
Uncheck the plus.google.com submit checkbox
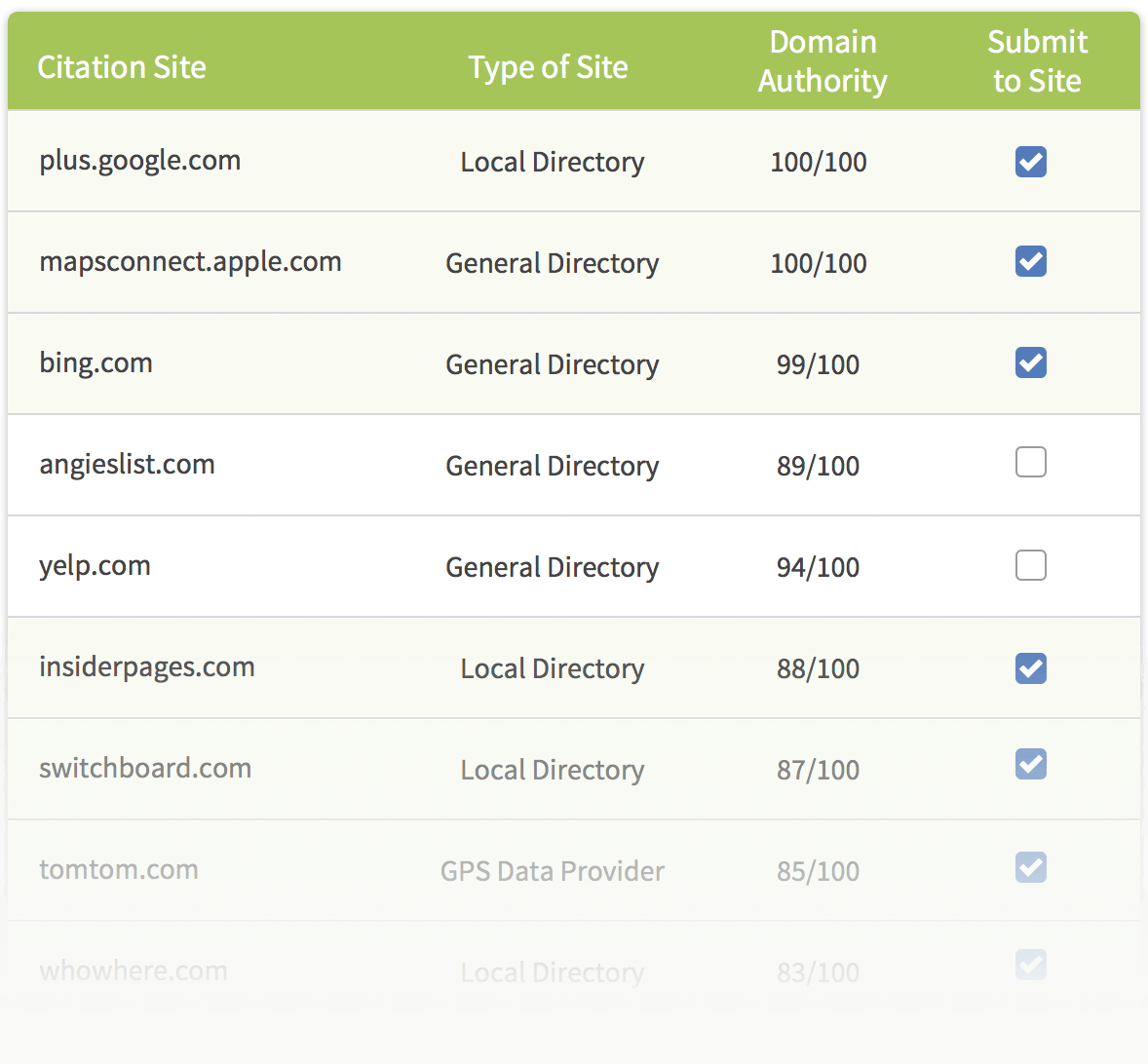click(1030, 162)
